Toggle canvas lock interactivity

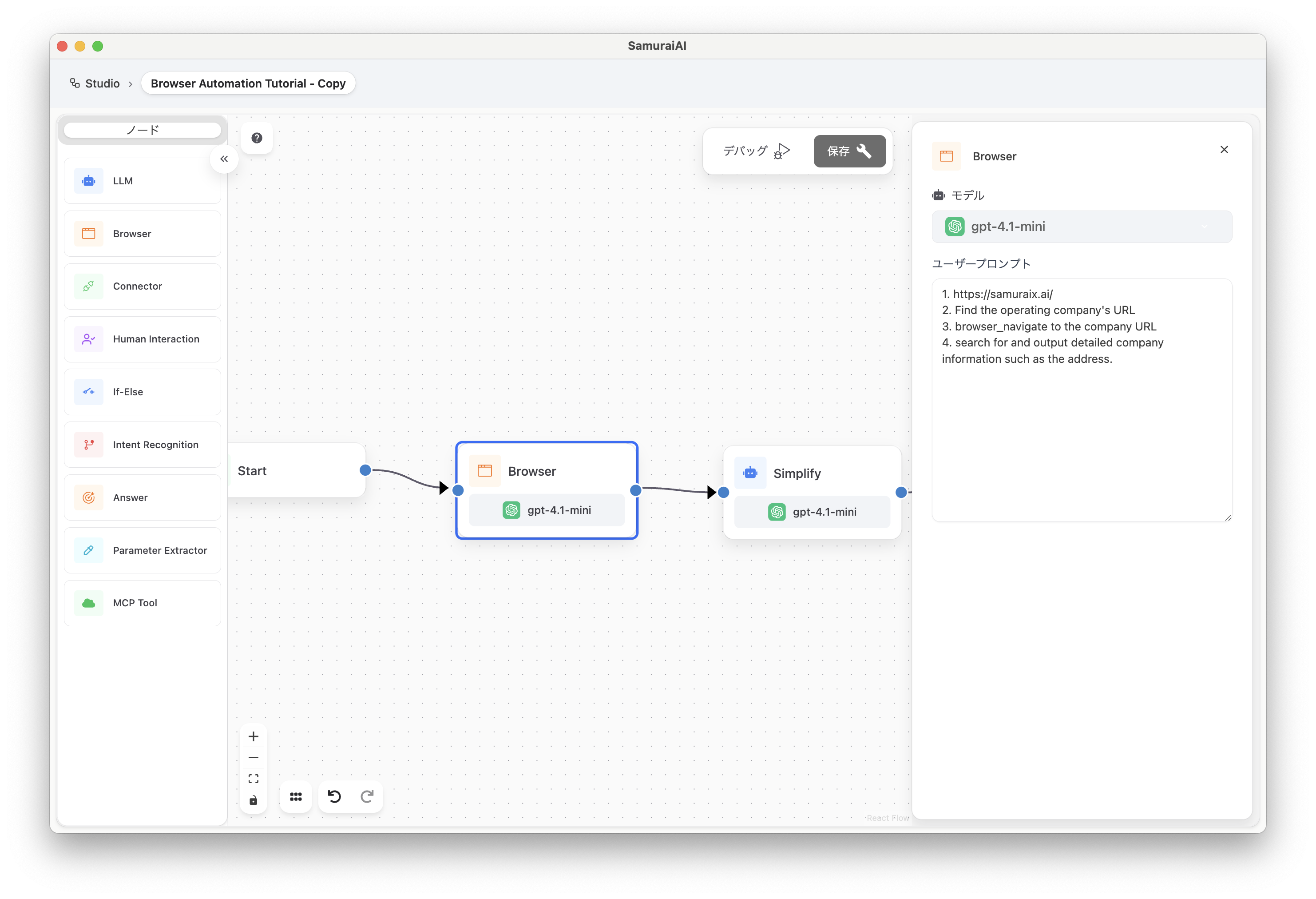253,800
